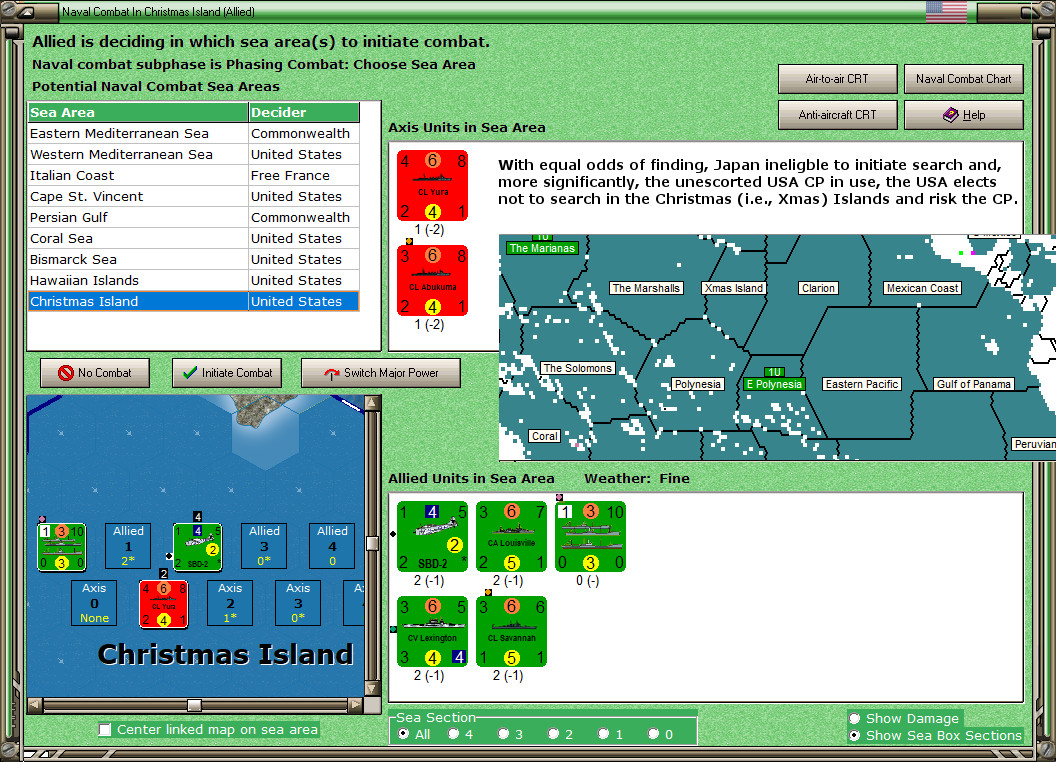Open the Naval Combat Chart
Viewport: 1056px width, 762px height.
pos(963,79)
